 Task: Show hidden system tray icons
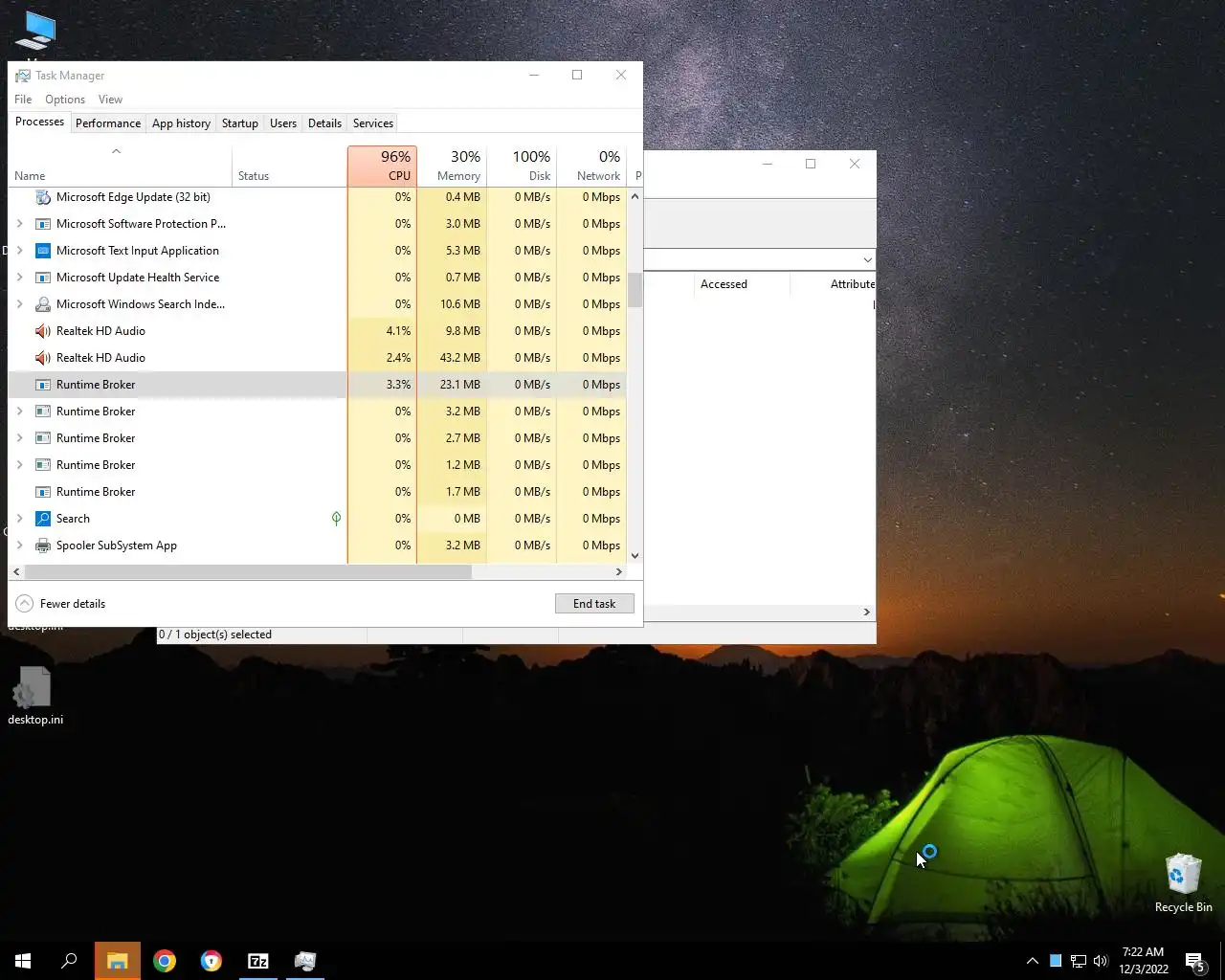coord(1032,961)
